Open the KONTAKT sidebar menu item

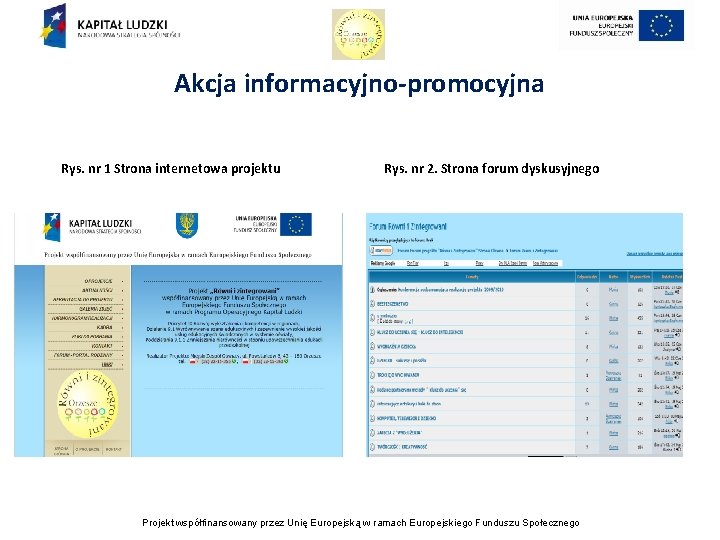coord(101,346)
